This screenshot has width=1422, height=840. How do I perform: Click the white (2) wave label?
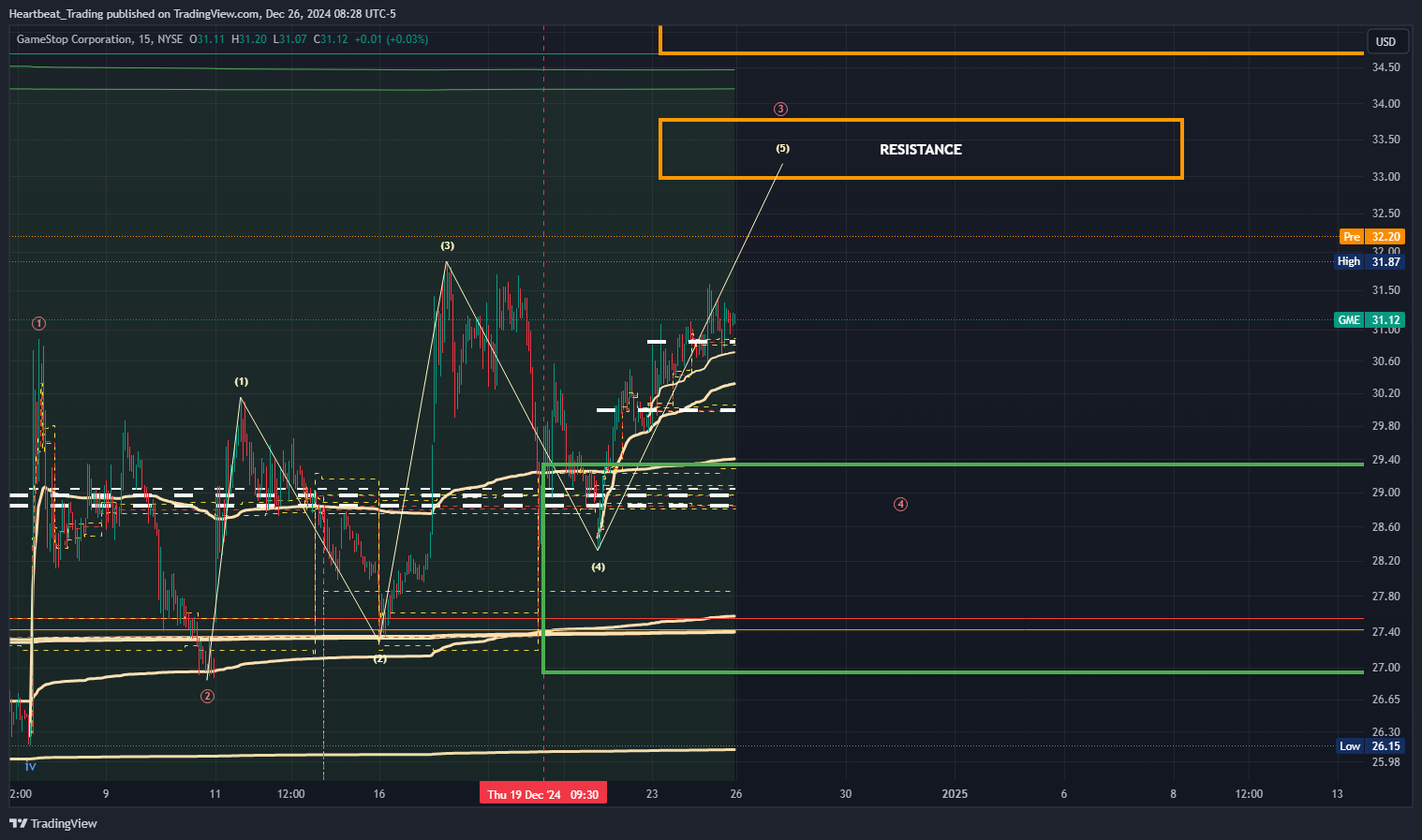[x=380, y=659]
